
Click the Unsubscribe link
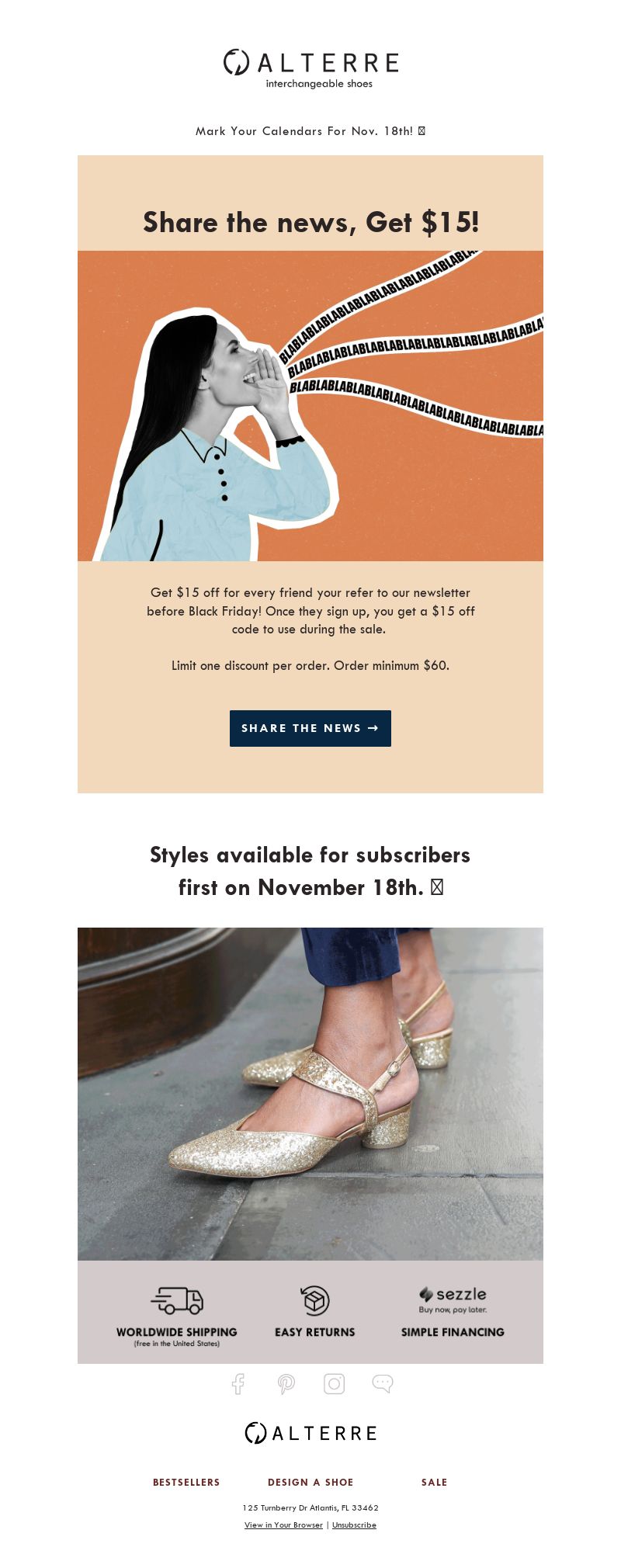[x=354, y=1525]
